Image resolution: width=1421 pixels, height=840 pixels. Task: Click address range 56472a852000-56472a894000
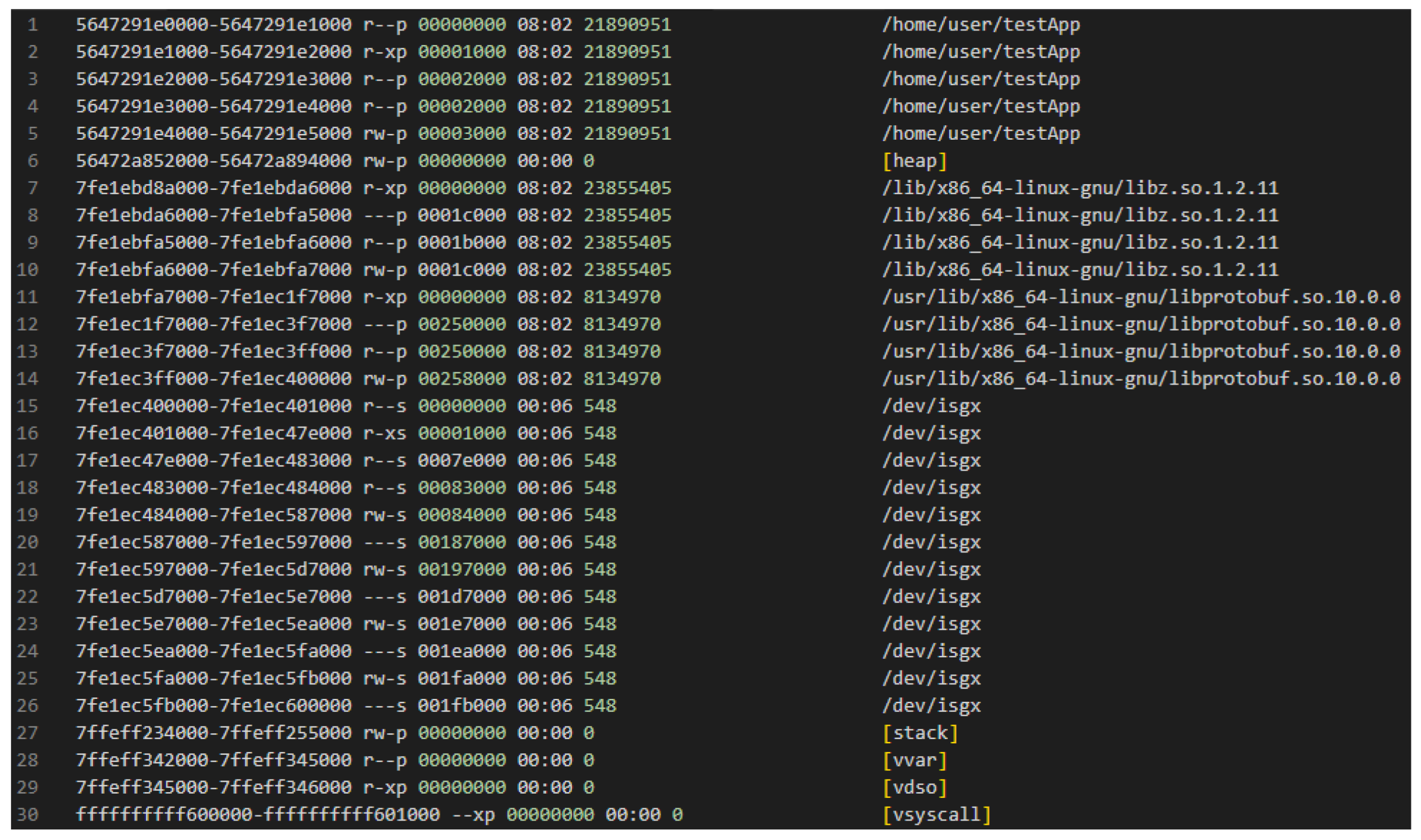pyautogui.click(x=214, y=161)
